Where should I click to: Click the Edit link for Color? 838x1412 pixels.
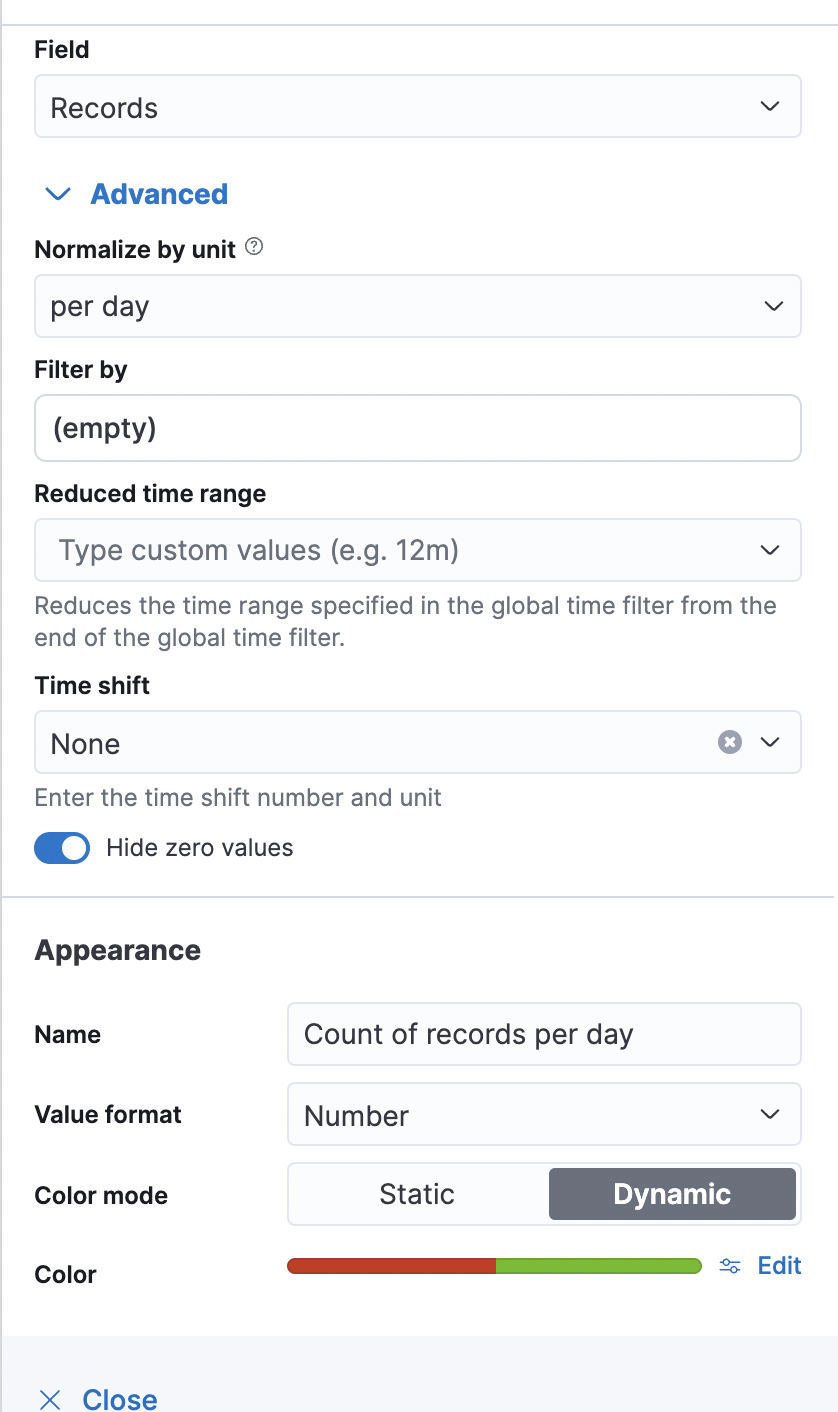780,1265
